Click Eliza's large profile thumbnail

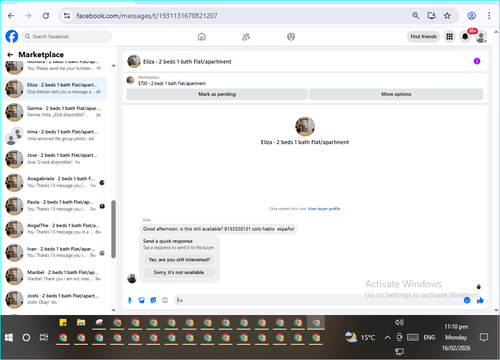tap(305, 126)
